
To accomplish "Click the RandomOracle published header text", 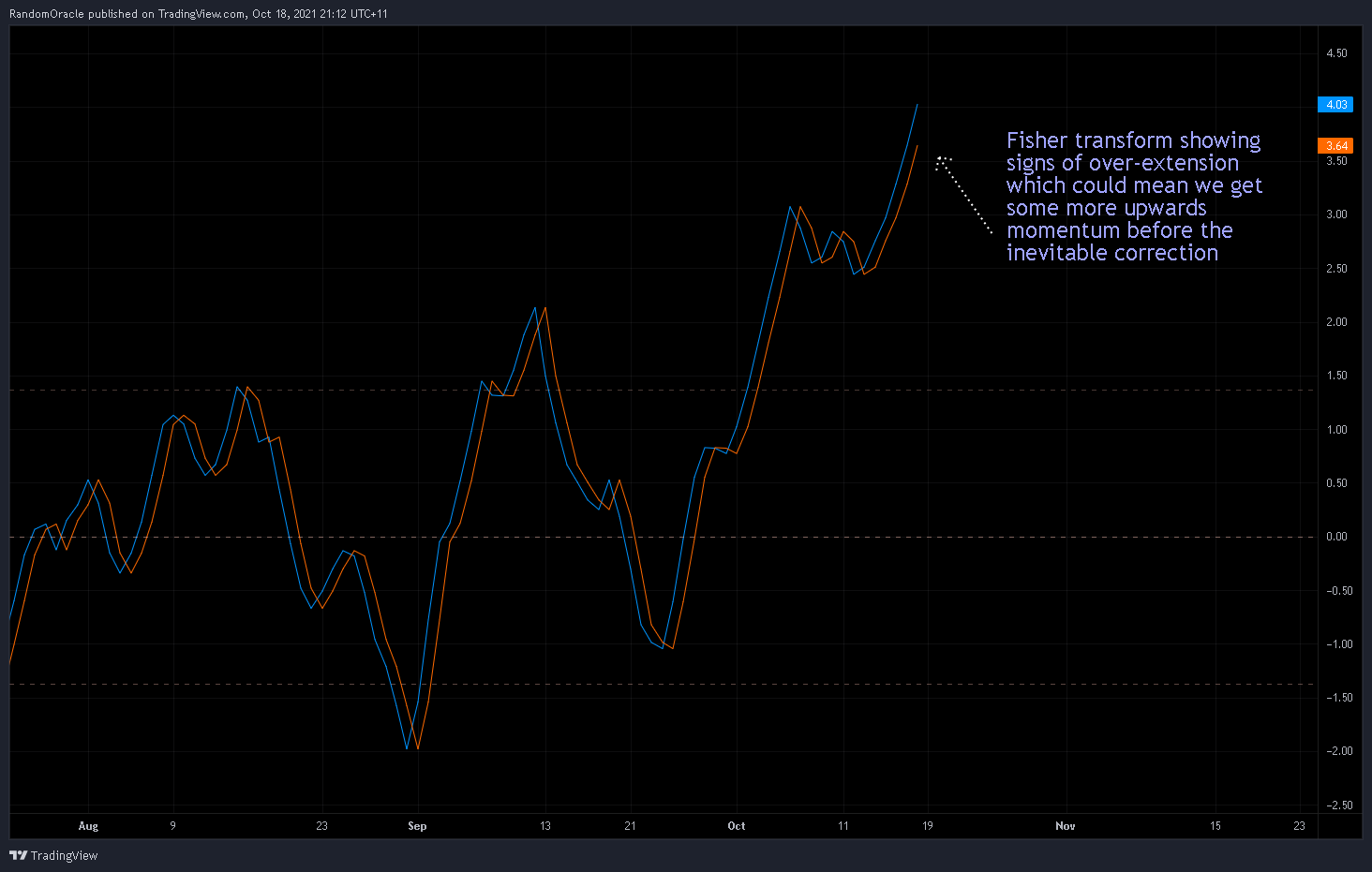I will point(199,14).
